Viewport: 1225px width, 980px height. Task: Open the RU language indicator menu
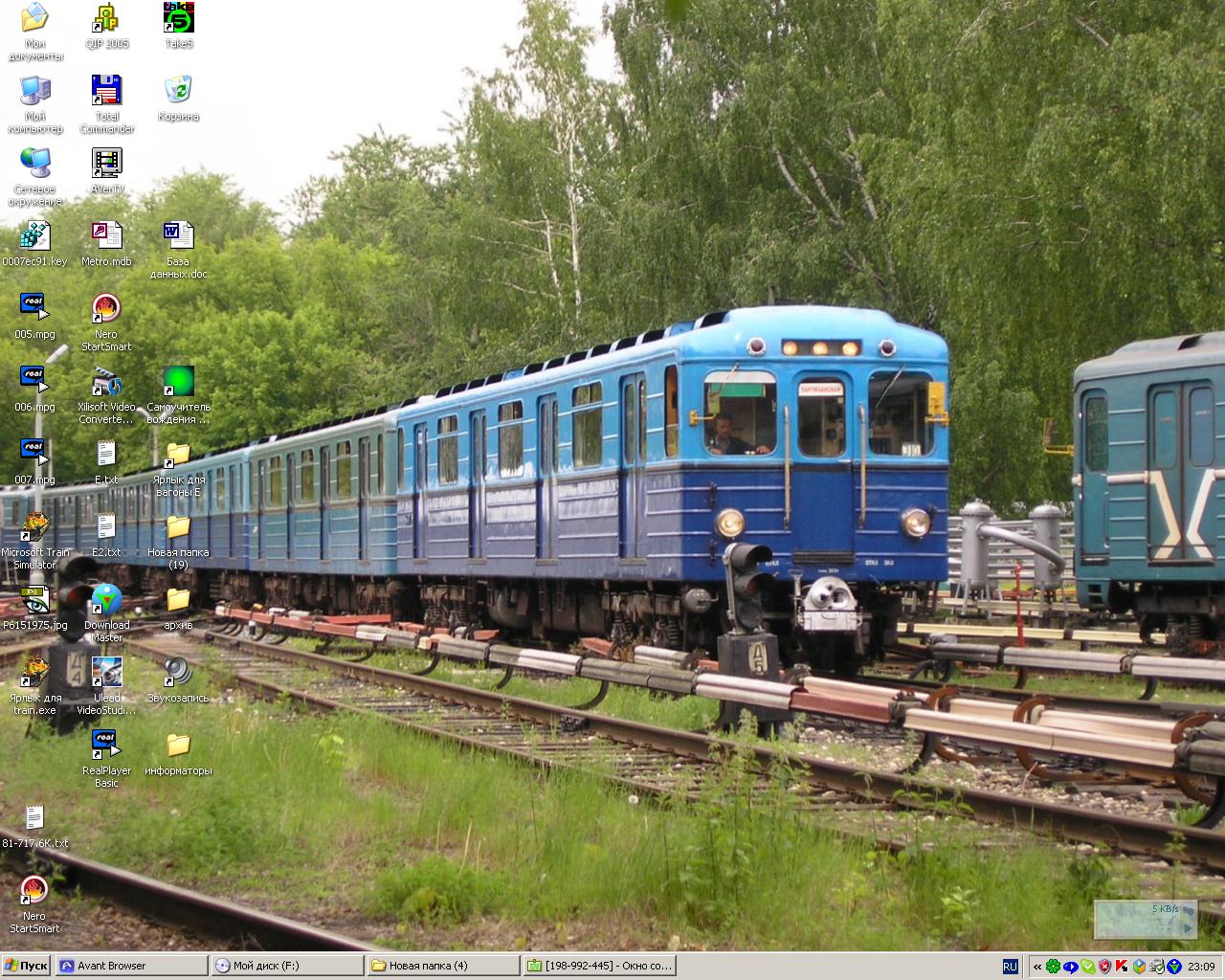[x=1010, y=967]
